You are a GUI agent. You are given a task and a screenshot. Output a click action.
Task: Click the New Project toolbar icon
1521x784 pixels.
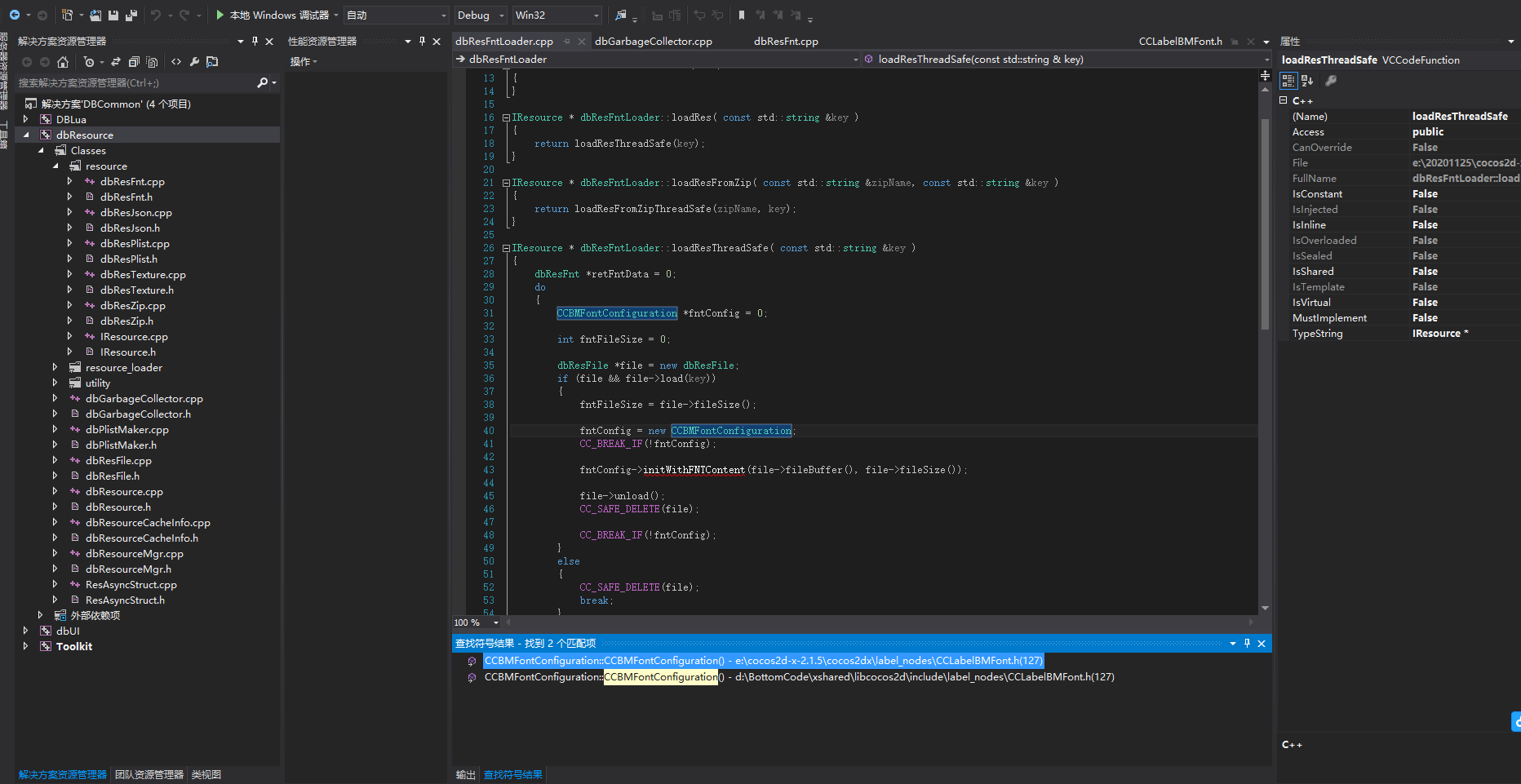pos(67,15)
